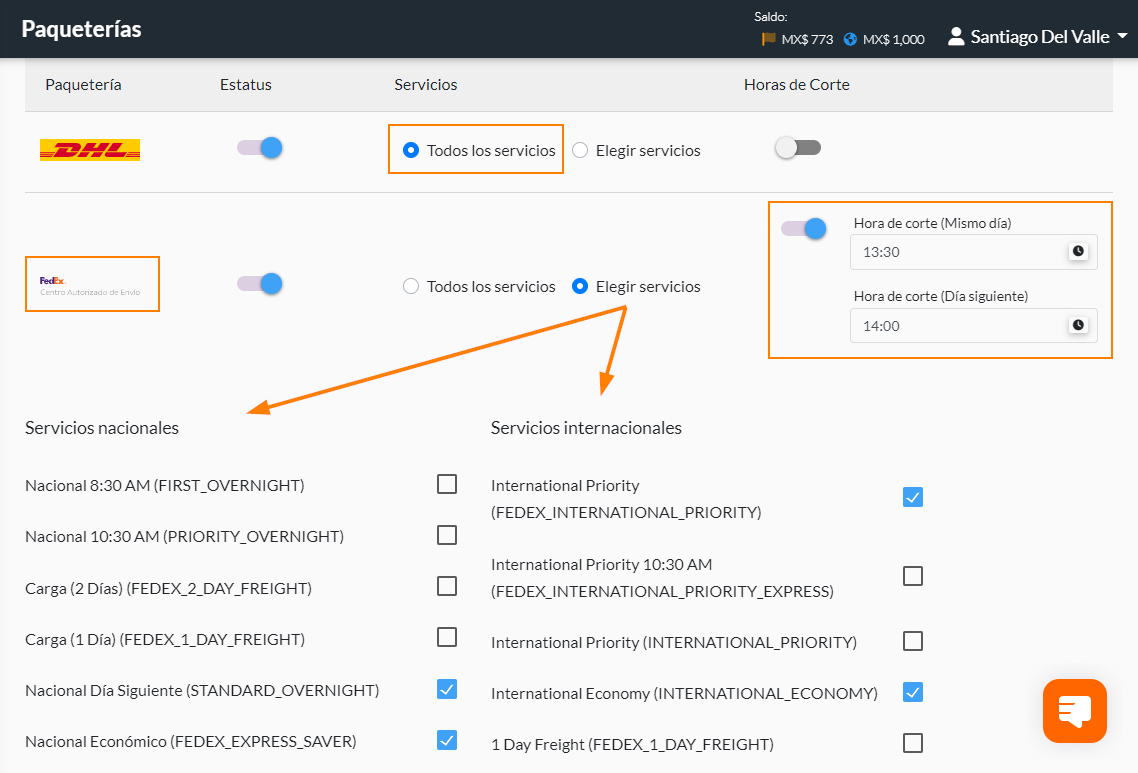Click the FedEx carrier logo

pyautogui.click(x=91, y=285)
